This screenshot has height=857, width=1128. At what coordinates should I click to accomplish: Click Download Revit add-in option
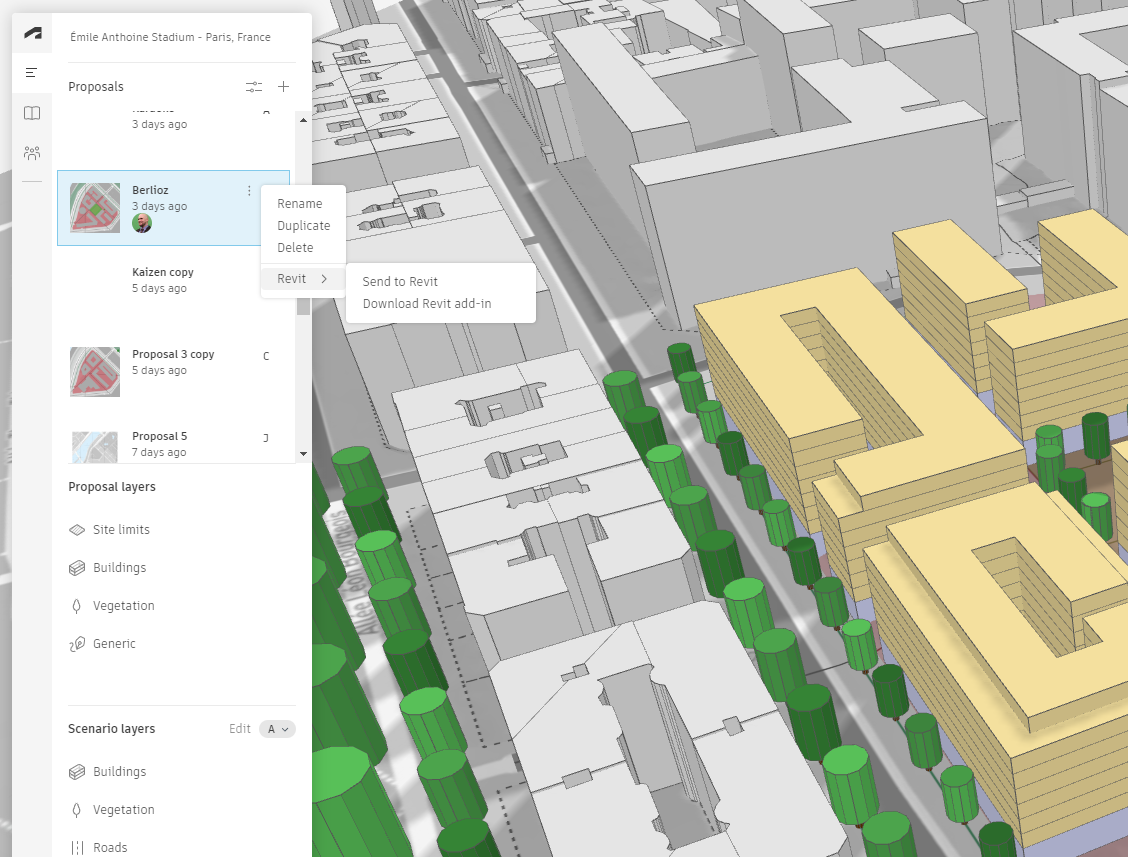426,304
